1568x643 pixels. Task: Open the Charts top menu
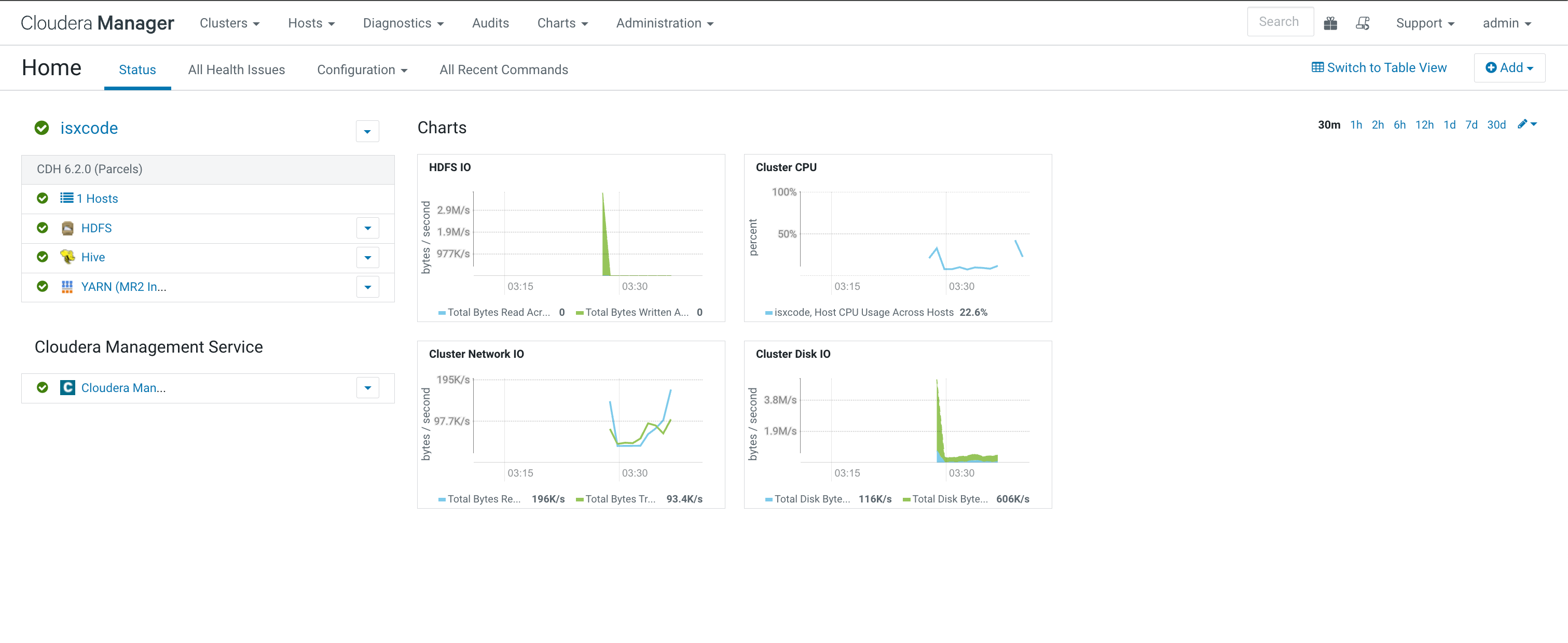[562, 23]
